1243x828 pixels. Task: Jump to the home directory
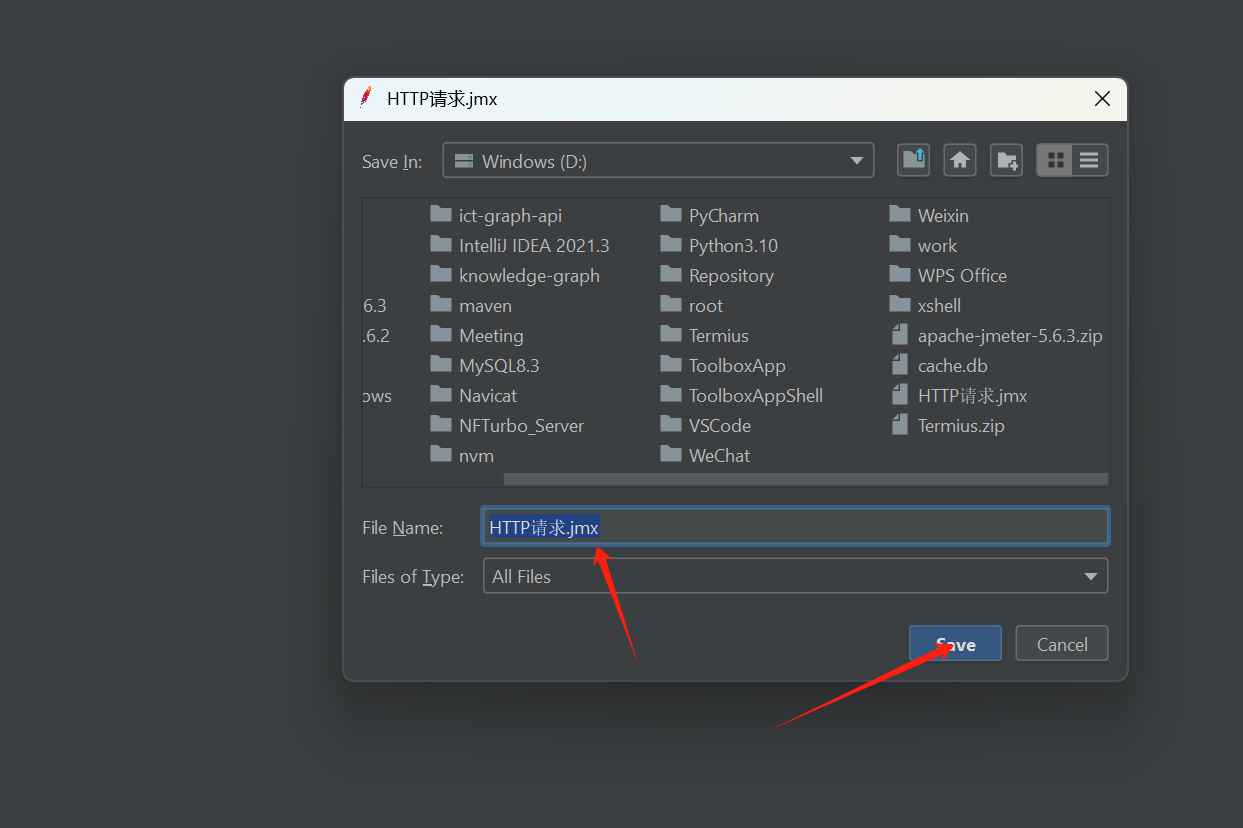pyautogui.click(x=960, y=160)
